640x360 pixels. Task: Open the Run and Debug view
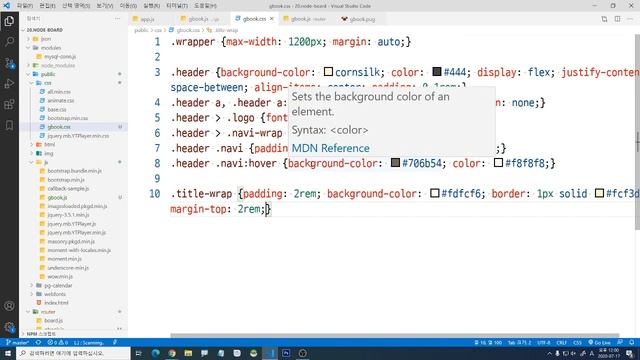pos(9,84)
